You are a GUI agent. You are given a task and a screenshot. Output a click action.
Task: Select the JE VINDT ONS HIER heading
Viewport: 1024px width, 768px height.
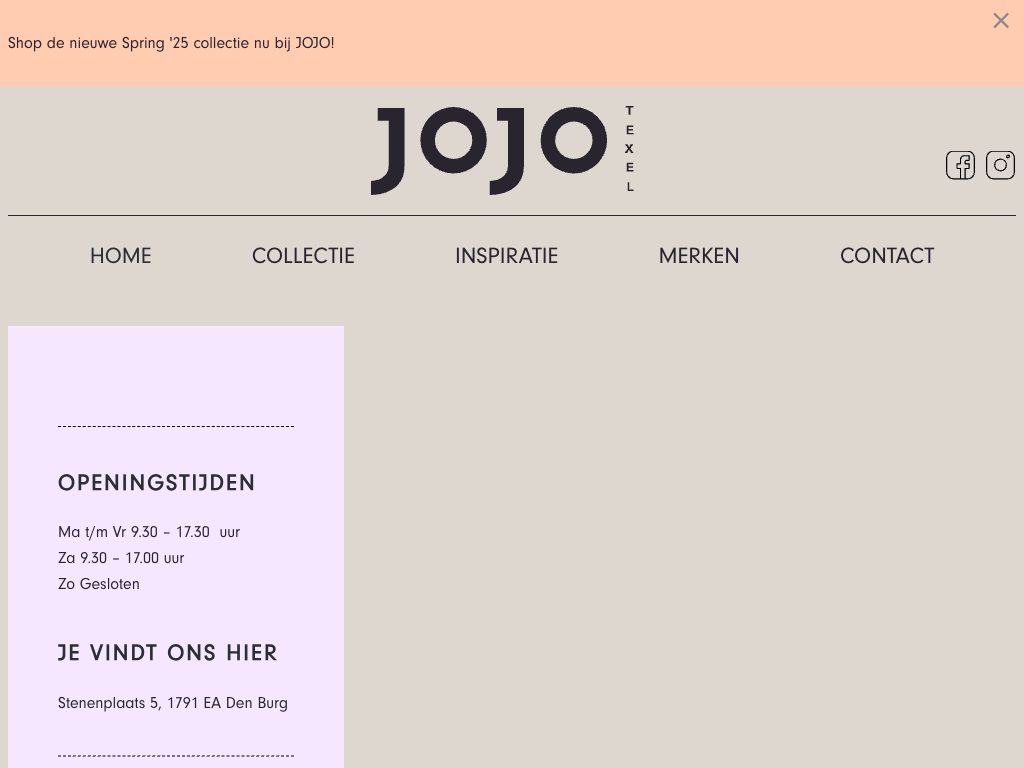(x=168, y=653)
